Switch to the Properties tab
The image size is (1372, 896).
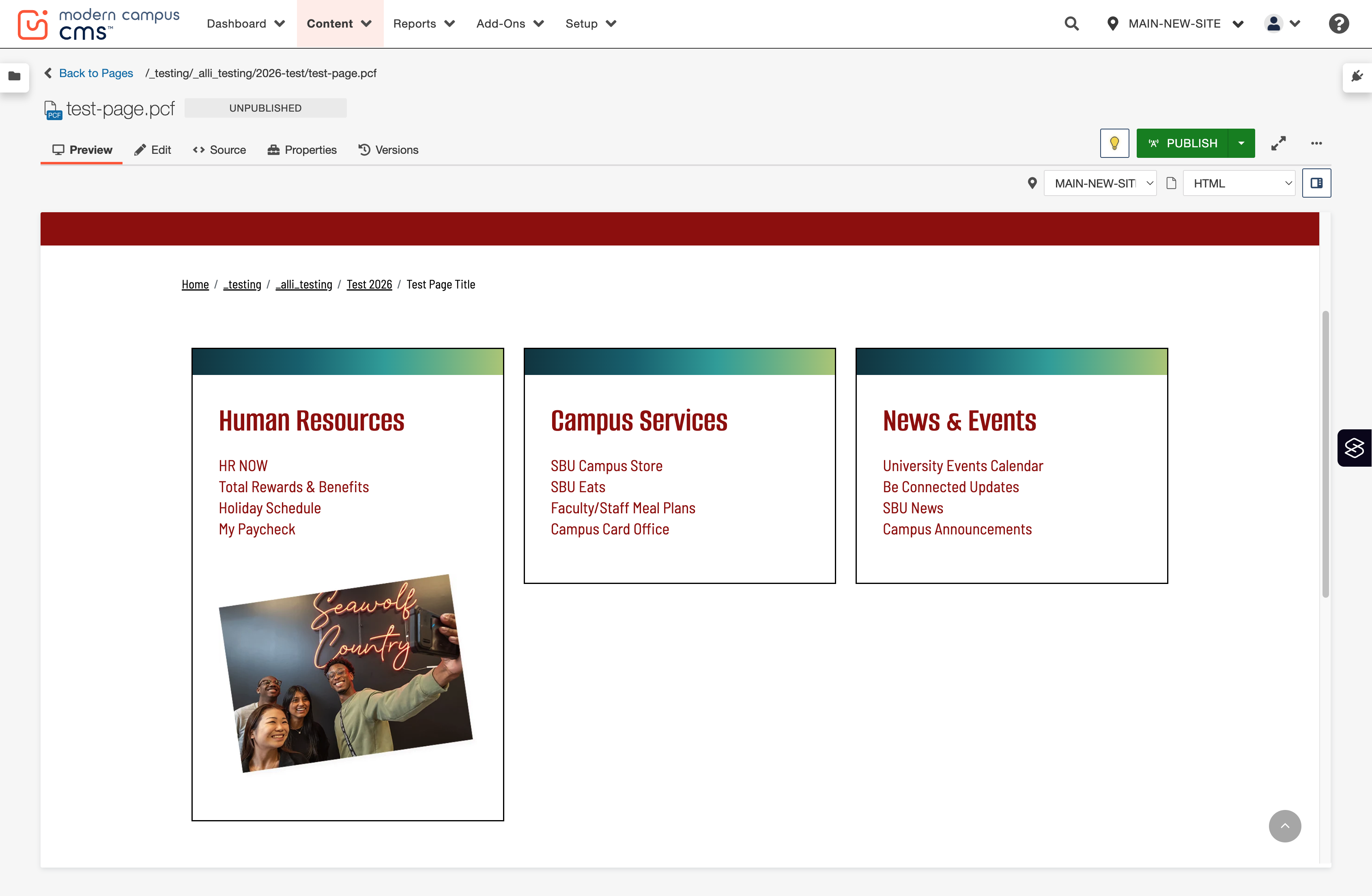click(x=302, y=150)
